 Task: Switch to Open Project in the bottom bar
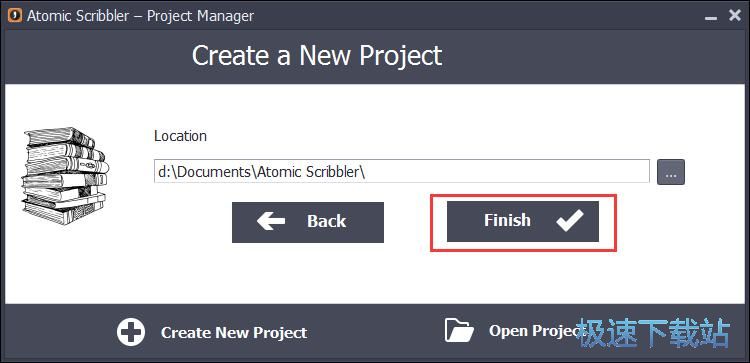coord(534,330)
